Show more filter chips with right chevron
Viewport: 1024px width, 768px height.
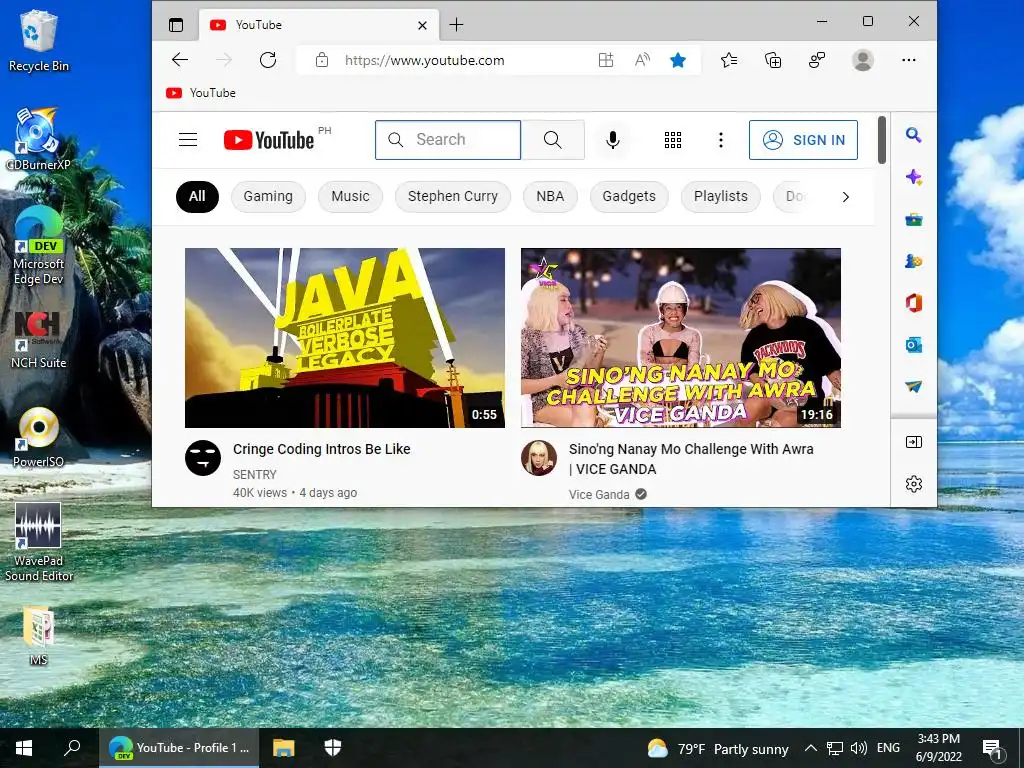846,197
